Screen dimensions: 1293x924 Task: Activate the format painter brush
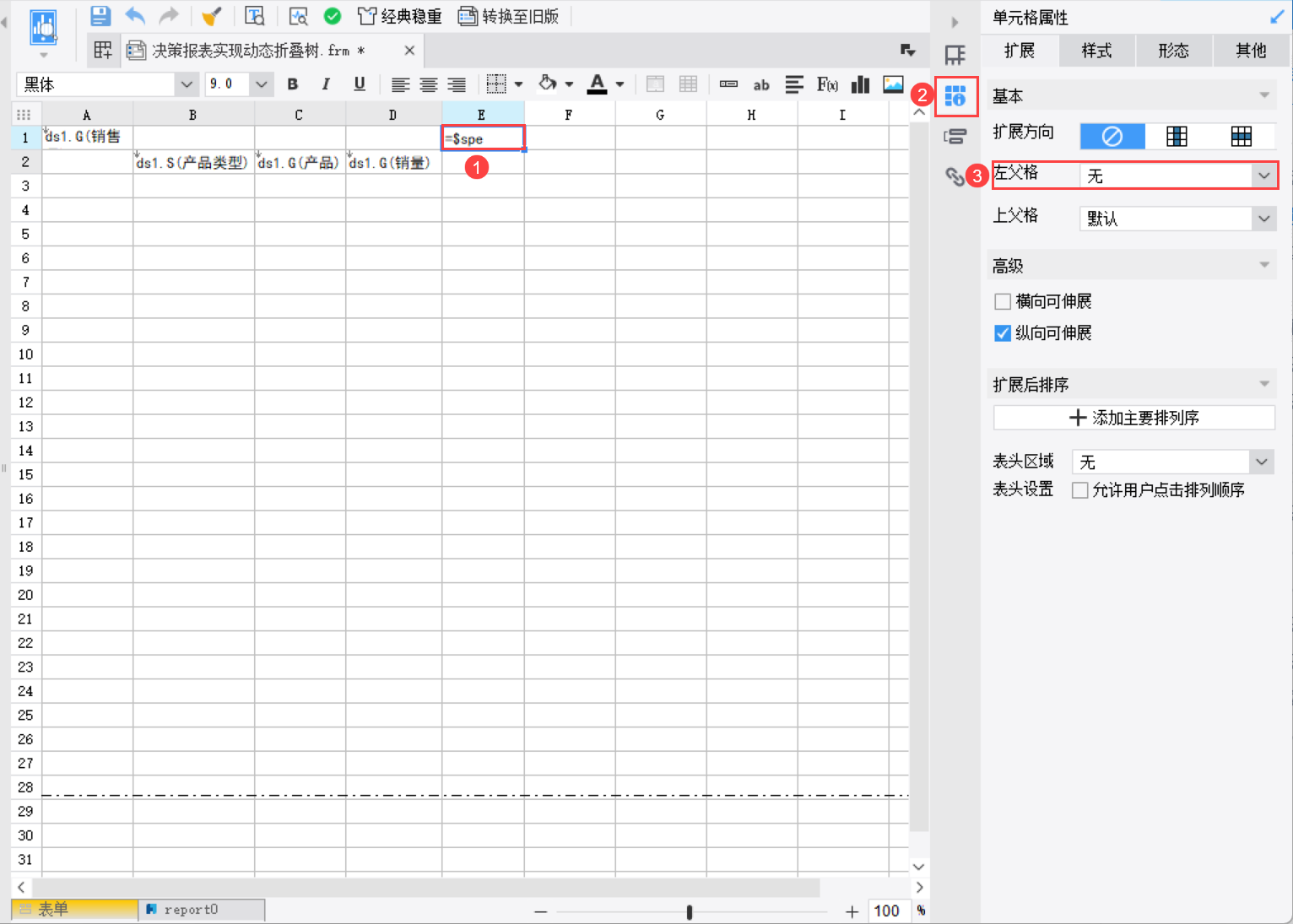tap(211, 16)
